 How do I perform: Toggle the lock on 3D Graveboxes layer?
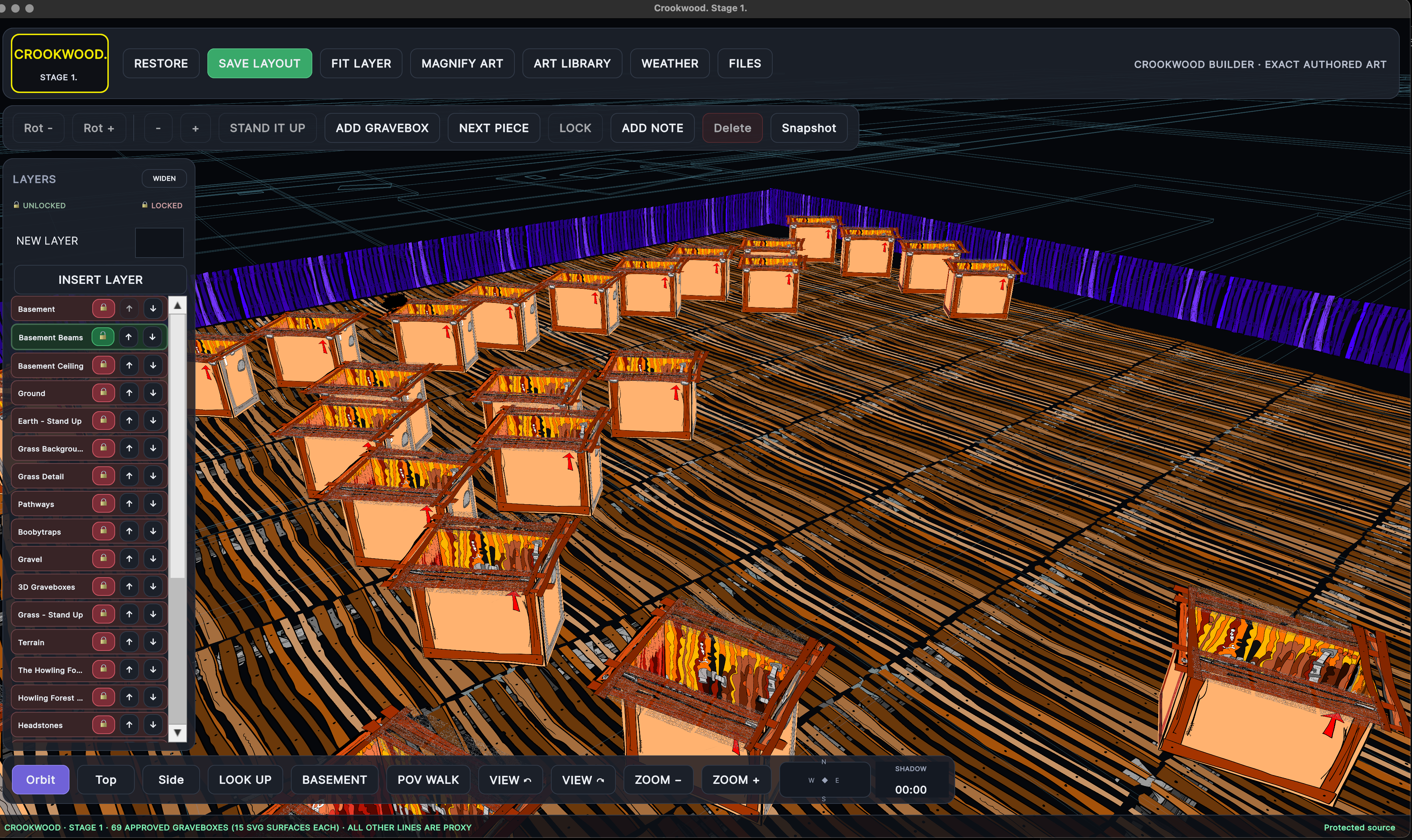click(104, 586)
